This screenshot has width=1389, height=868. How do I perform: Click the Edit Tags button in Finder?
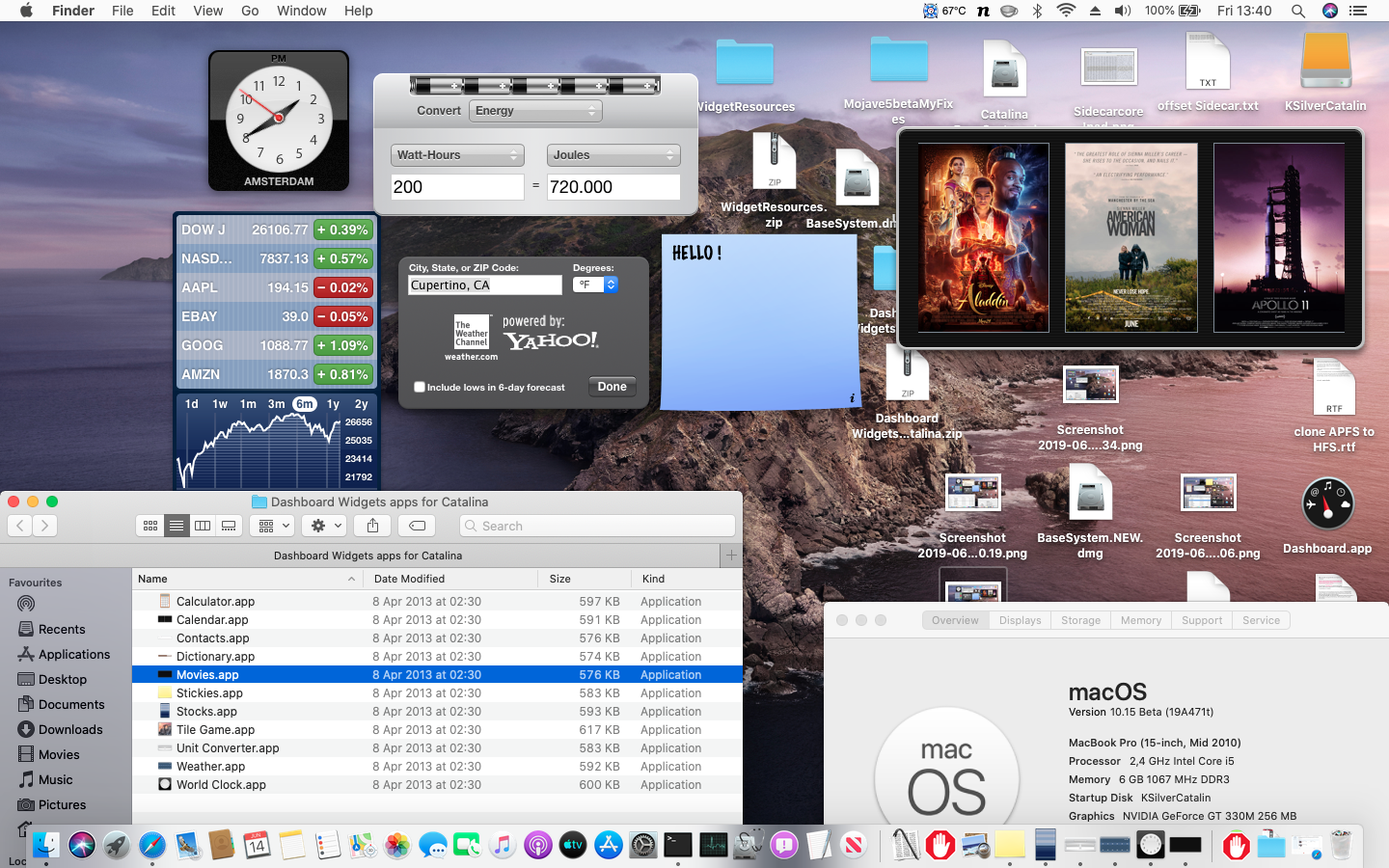tap(417, 526)
